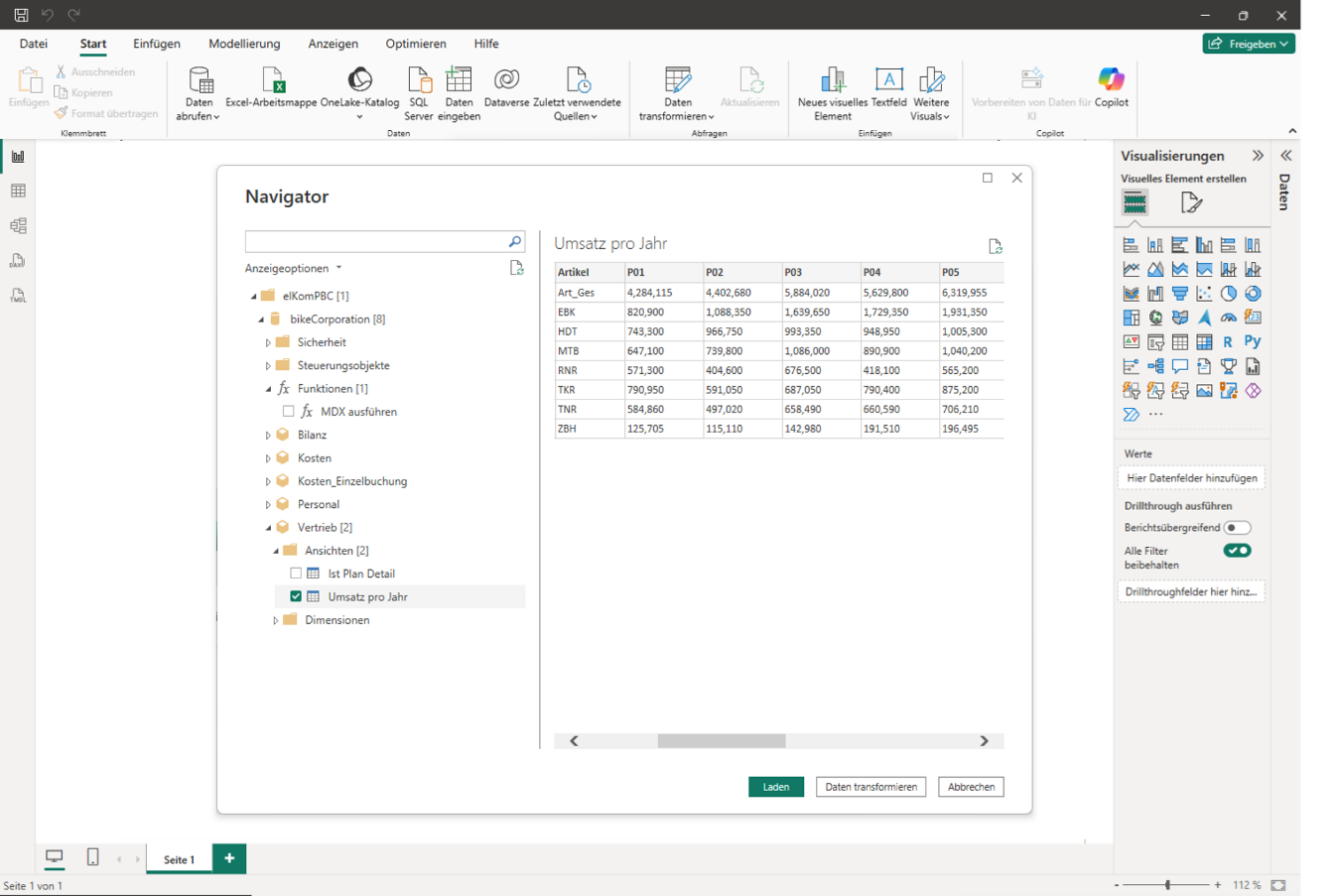This screenshot has height=896, width=1338.
Task: Open the Modellierung ribbon tab
Action: (x=244, y=44)
